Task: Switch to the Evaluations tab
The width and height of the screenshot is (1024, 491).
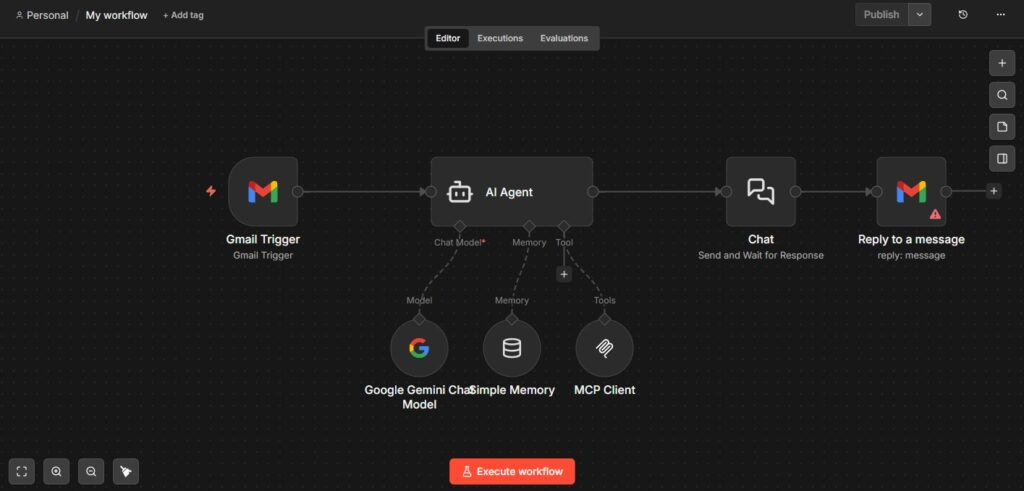Action: click(x=564, y=38)
